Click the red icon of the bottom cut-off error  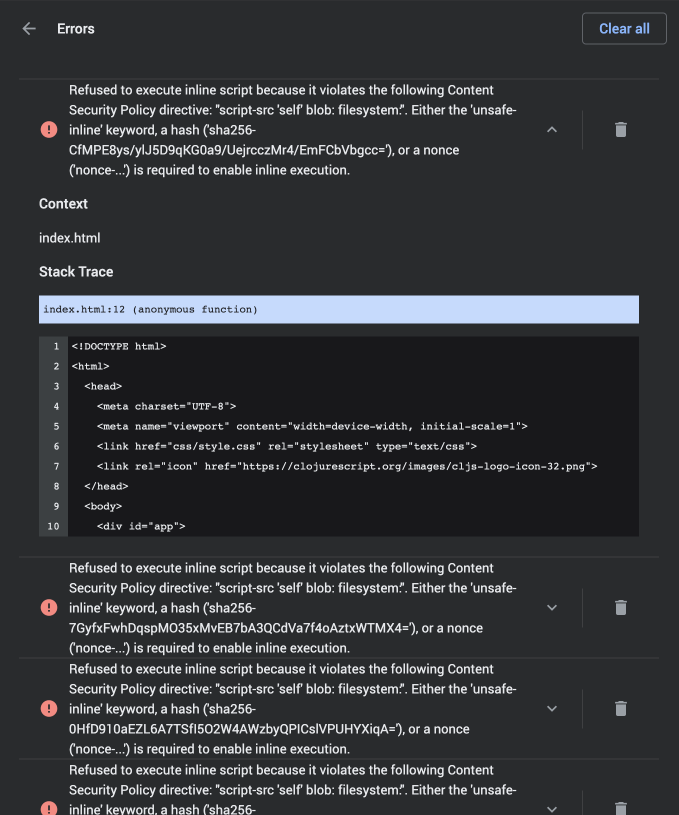pyautogui.click(x=49, y=808)
